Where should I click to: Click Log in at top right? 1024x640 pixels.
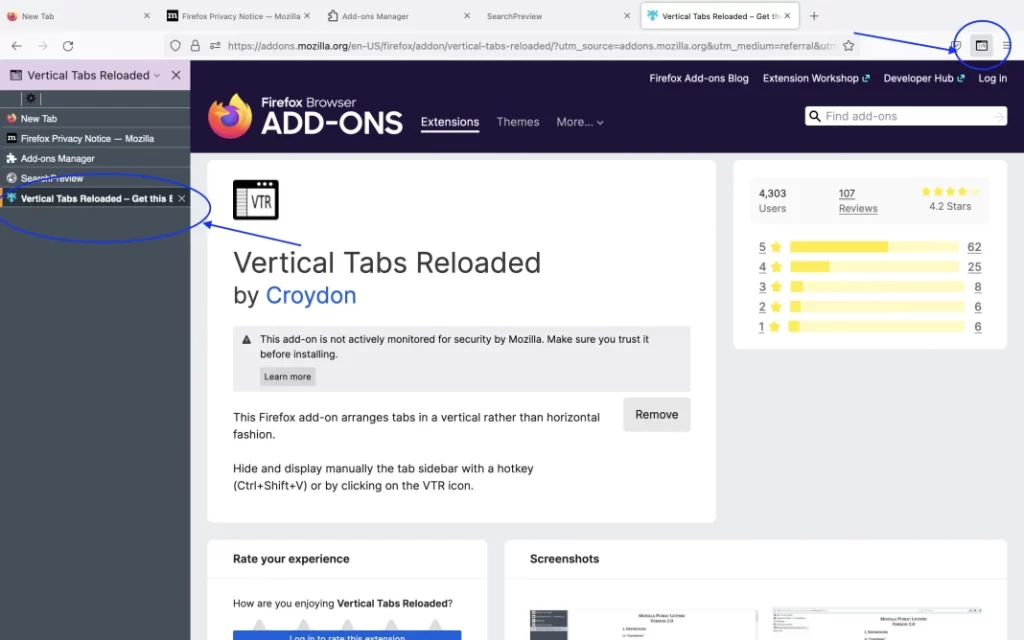click(992, 78)
